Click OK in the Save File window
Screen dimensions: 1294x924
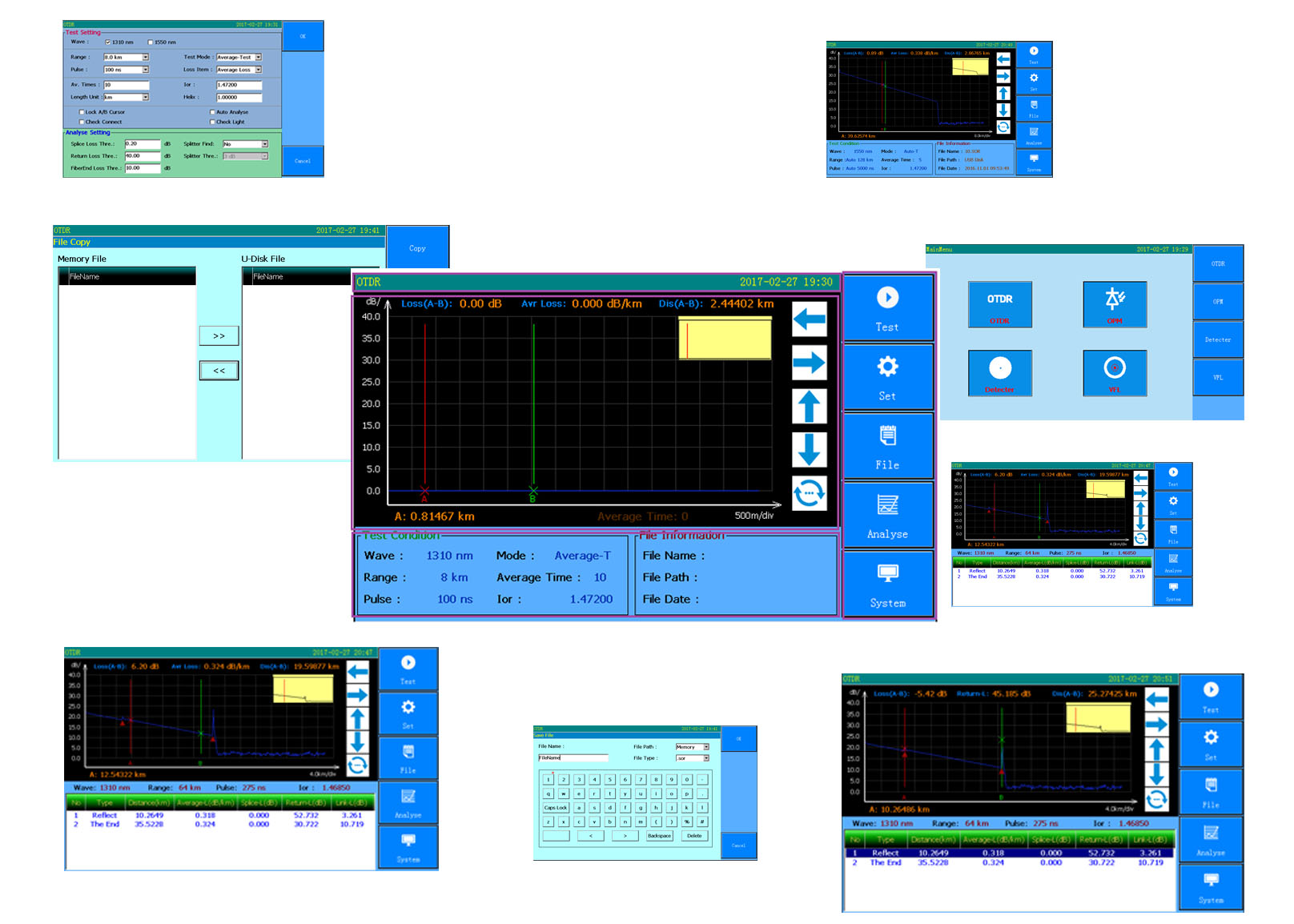[738, 739]
